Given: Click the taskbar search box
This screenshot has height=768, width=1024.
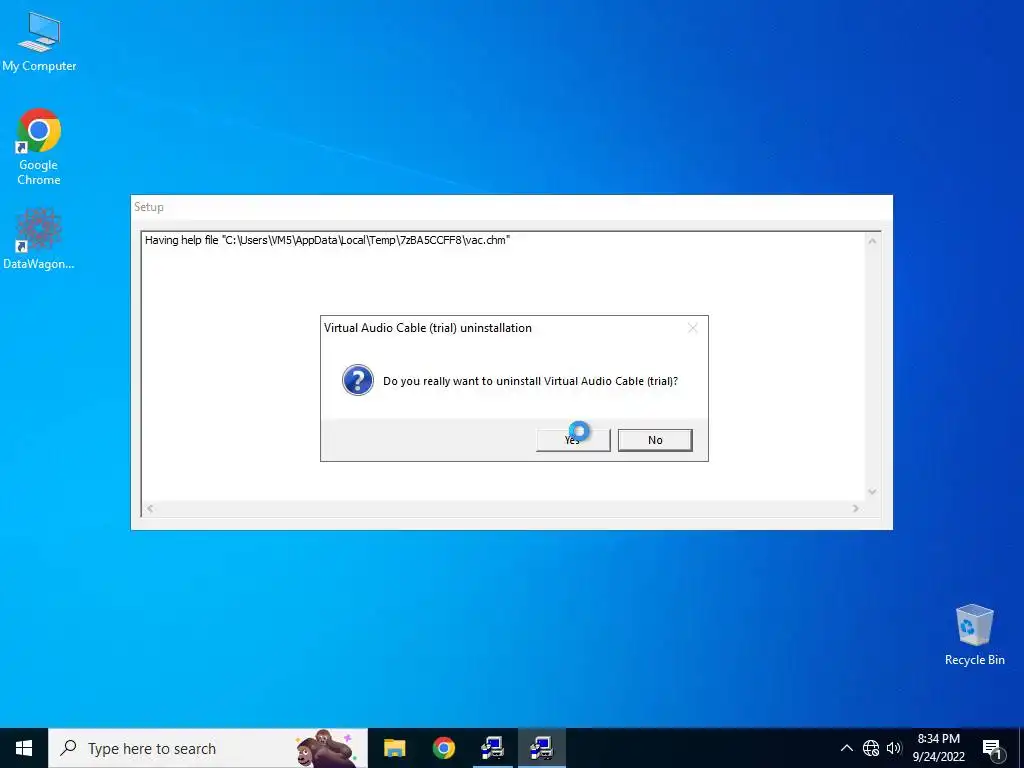Looking at the screenshot, I should tap(208, 748).
